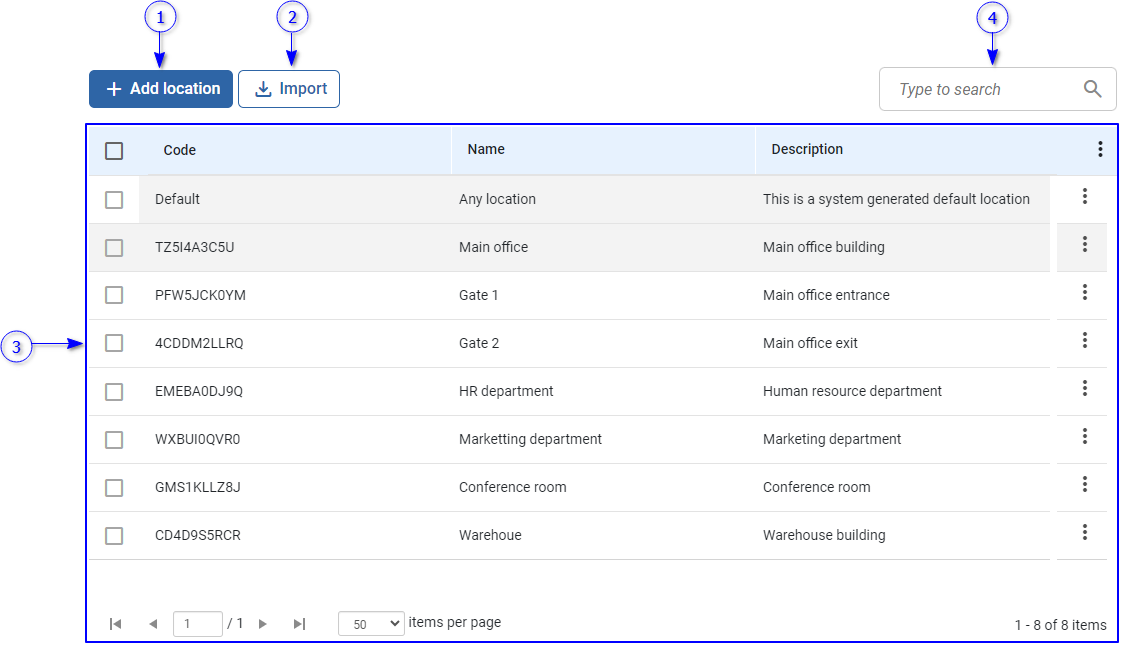Jump to the last page

[299, 624]
